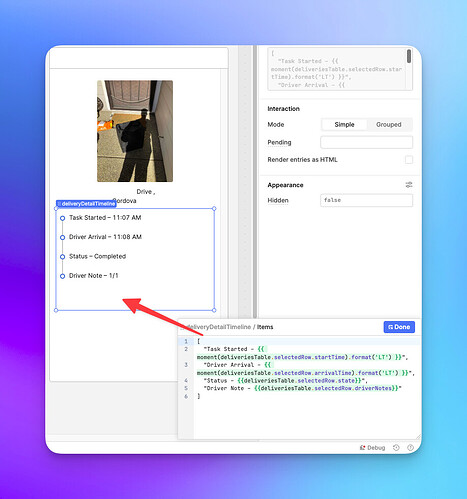
Task: Click the items code box scrollbar
Action: pos(409,56)
